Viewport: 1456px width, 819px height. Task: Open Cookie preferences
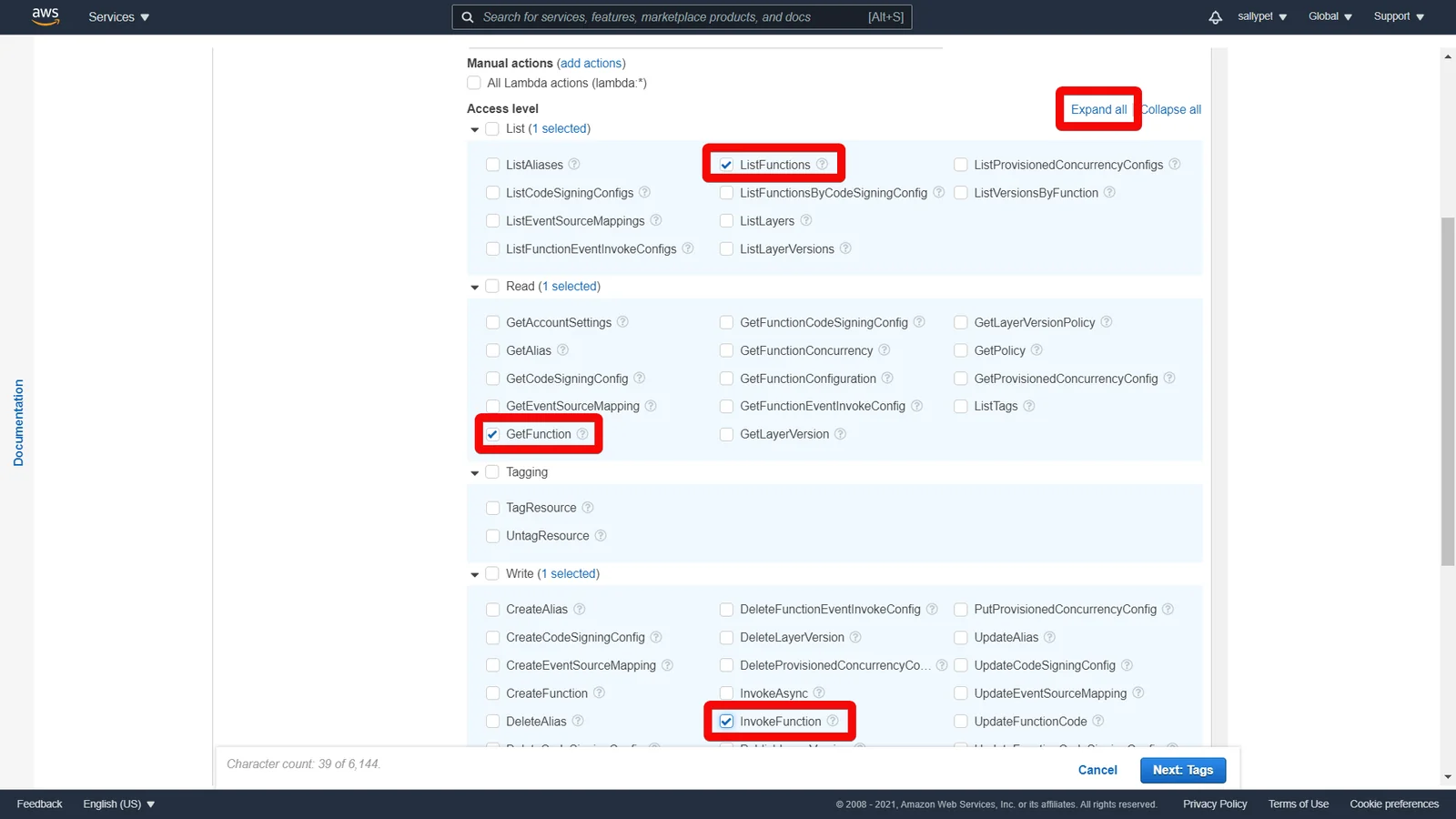[1394, 804]
